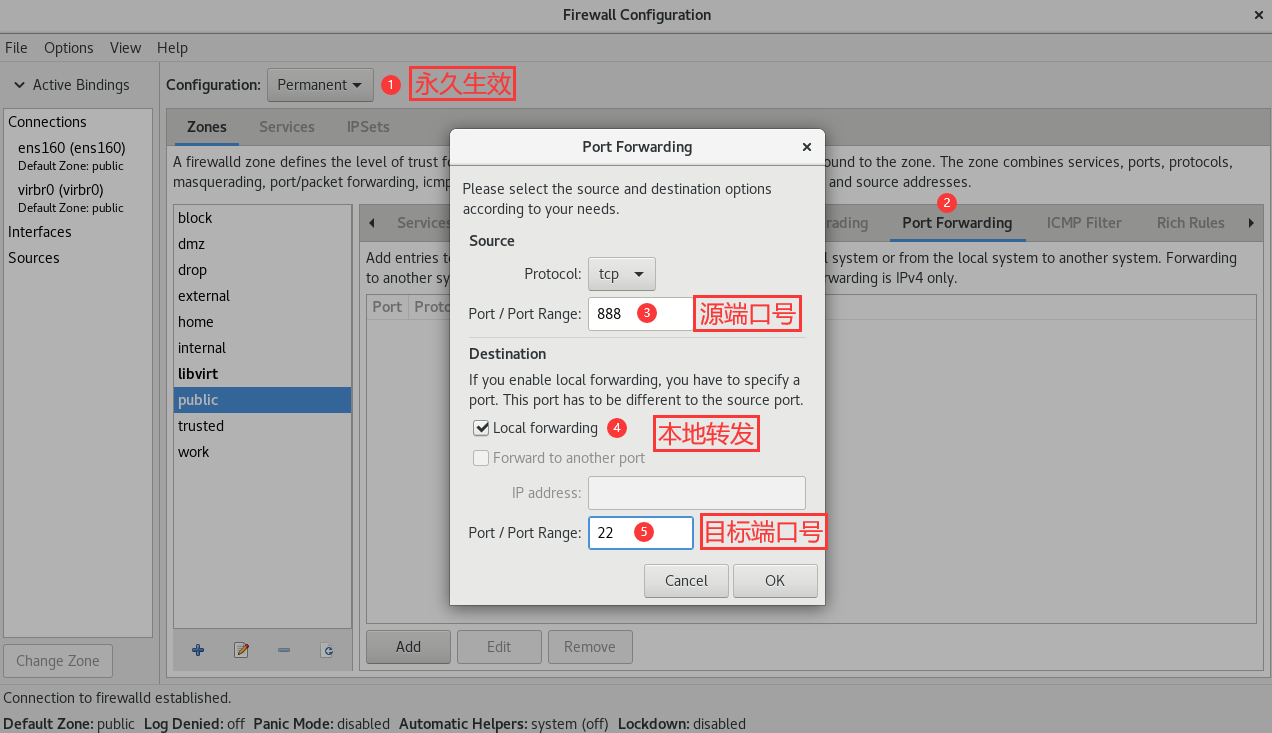Open the View menu

click(126, 47)
